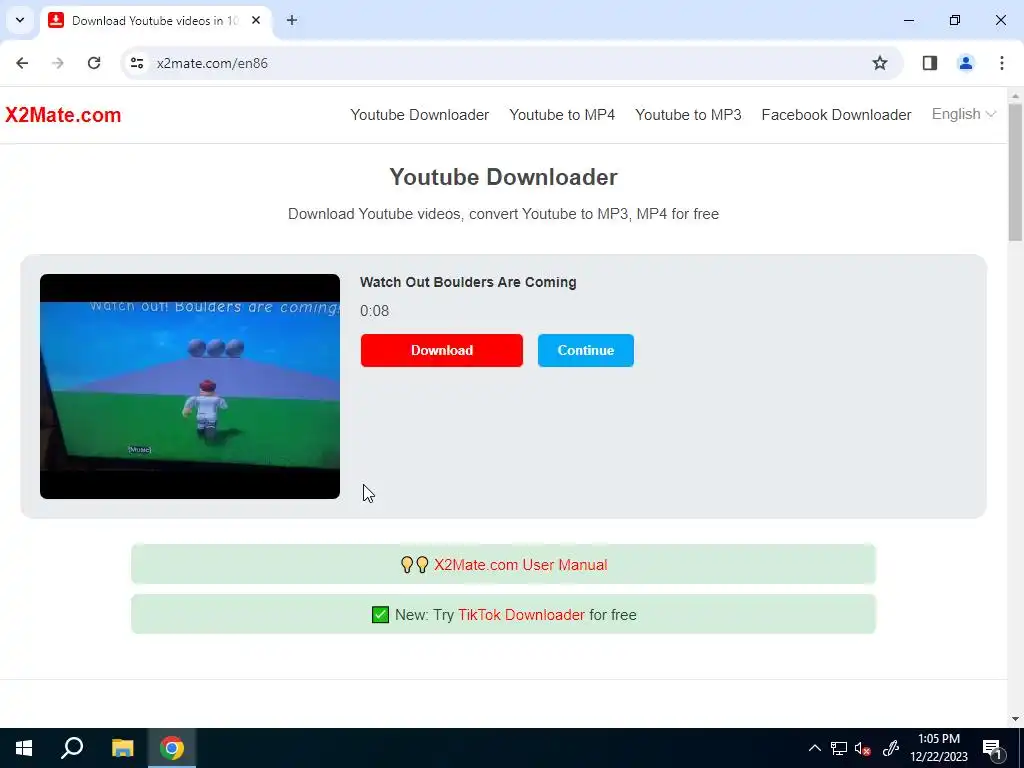Close the Download Youtube videos tab
Image resolution: width=1024 pixels, height=768 pixels.
pyautogui.click(x=256, y=21)
